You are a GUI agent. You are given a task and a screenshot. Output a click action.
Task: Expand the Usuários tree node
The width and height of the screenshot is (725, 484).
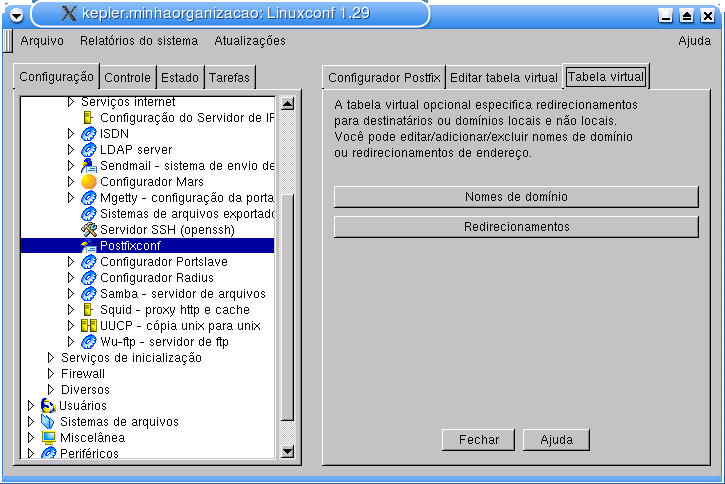(31, 406)
